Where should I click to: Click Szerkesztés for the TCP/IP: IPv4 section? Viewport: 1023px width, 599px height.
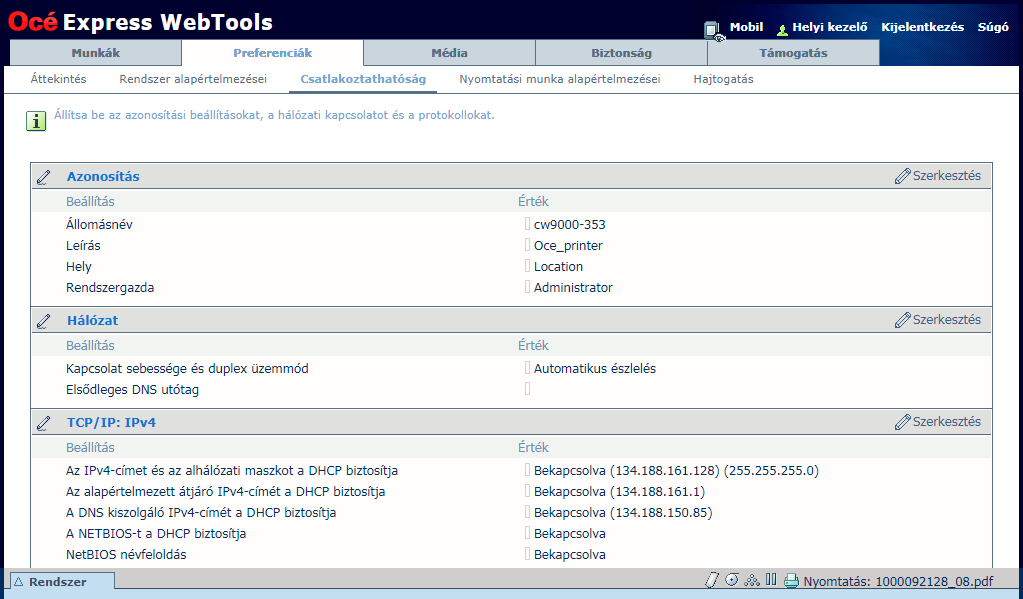938,422
